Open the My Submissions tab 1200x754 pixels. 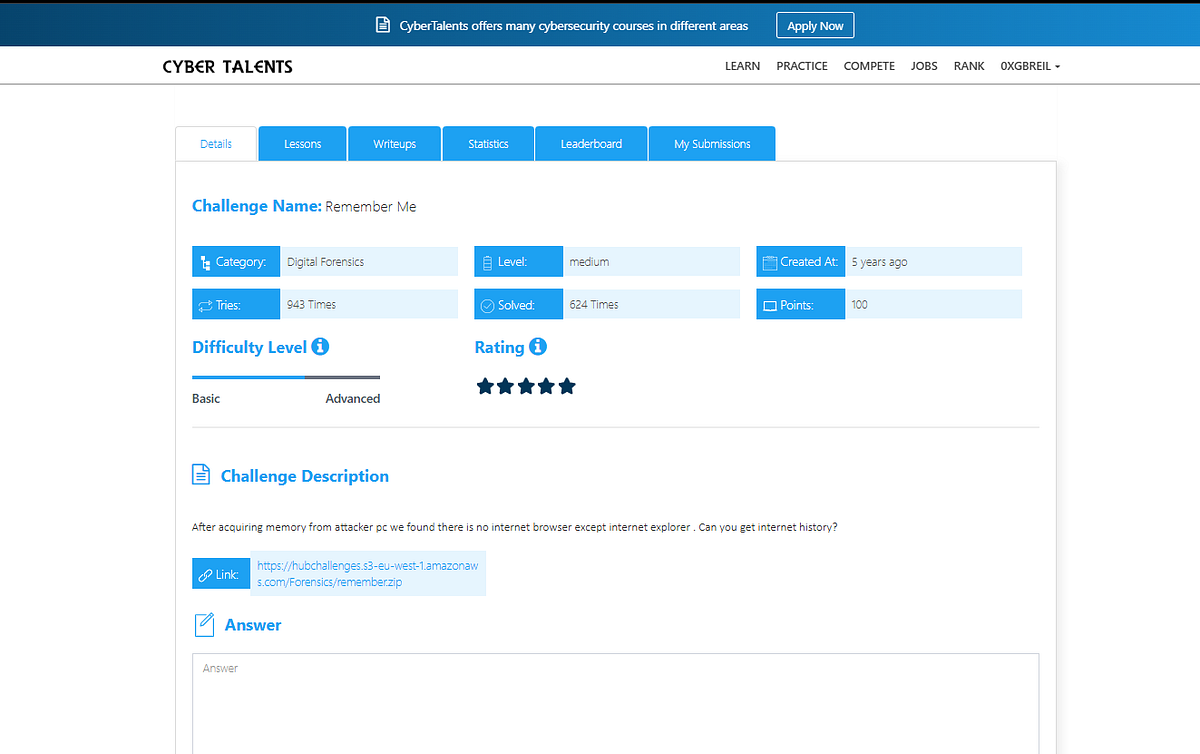pyautogui.click(x=712, y=144)
